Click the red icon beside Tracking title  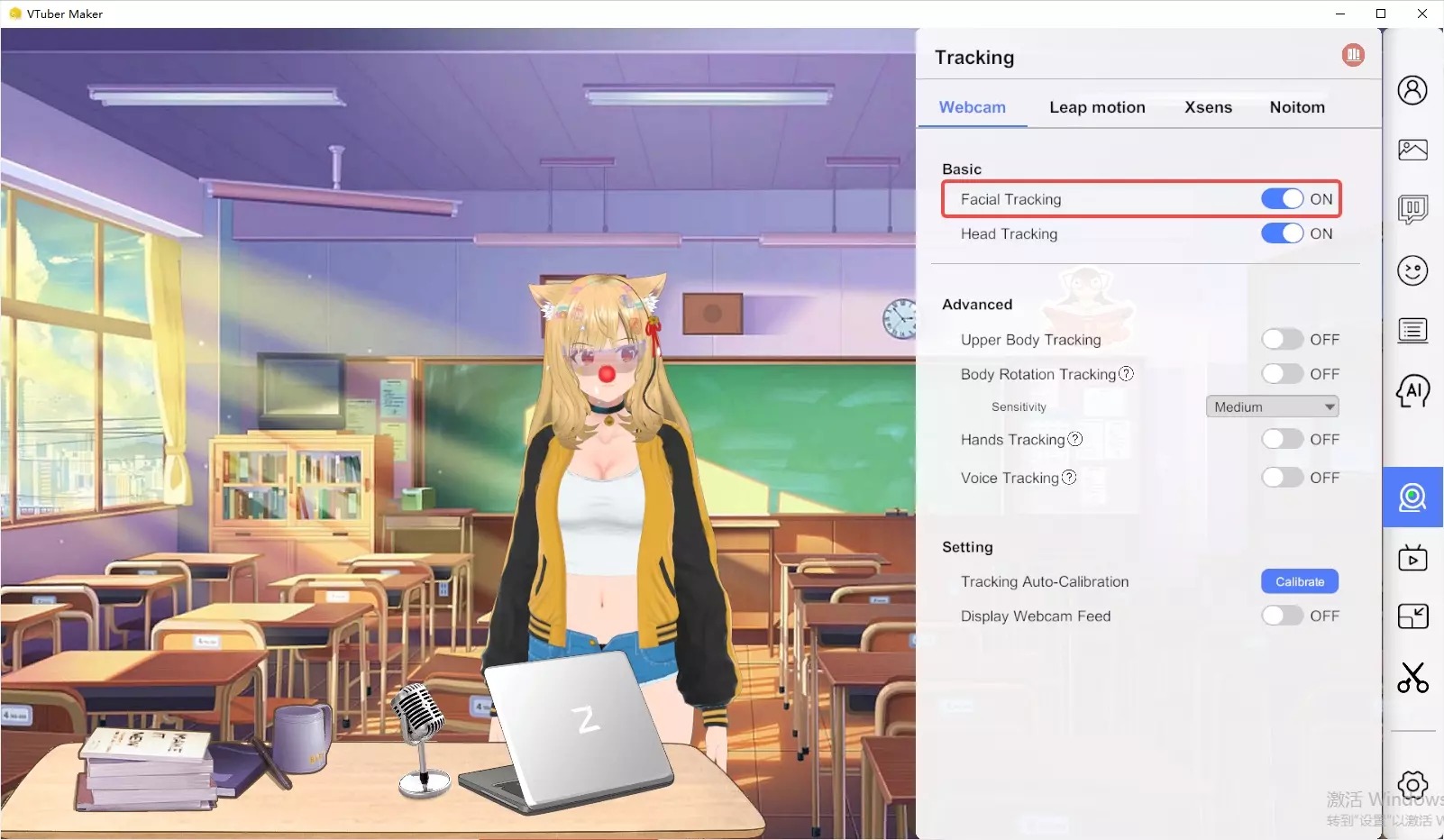pos(1353,55)
